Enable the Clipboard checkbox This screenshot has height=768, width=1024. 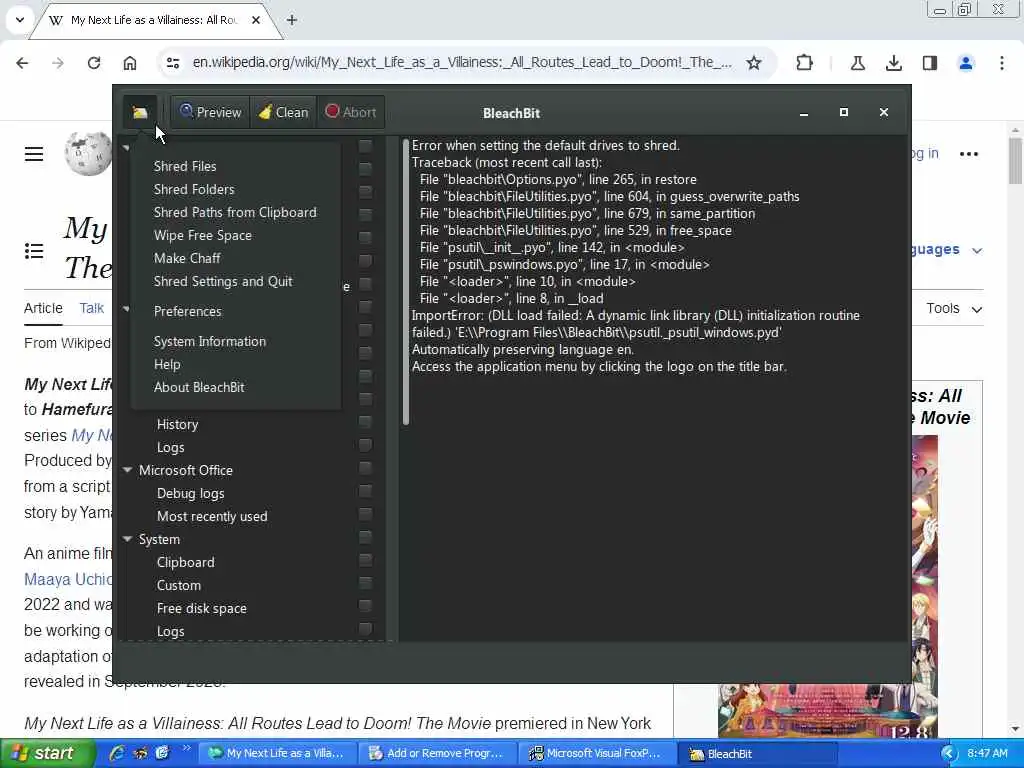[x=366, y=560]
